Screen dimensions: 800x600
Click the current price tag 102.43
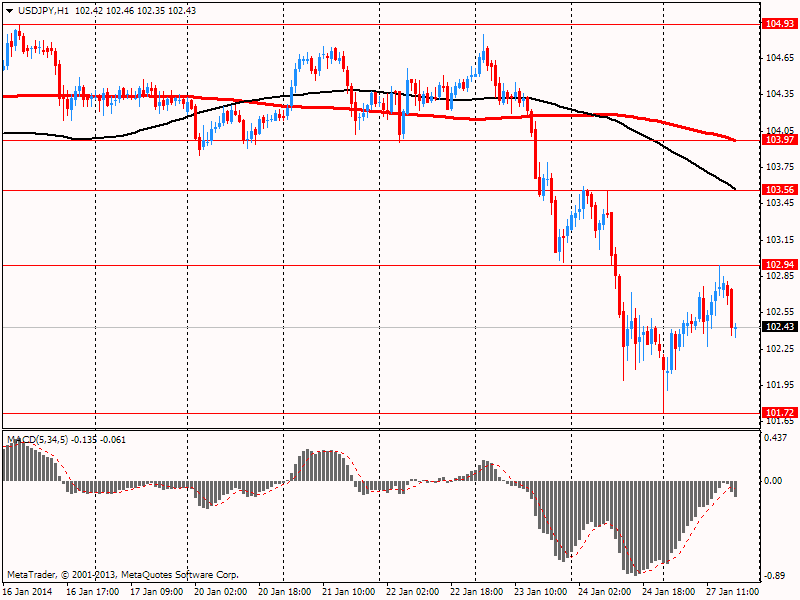(x=780, y=327)
